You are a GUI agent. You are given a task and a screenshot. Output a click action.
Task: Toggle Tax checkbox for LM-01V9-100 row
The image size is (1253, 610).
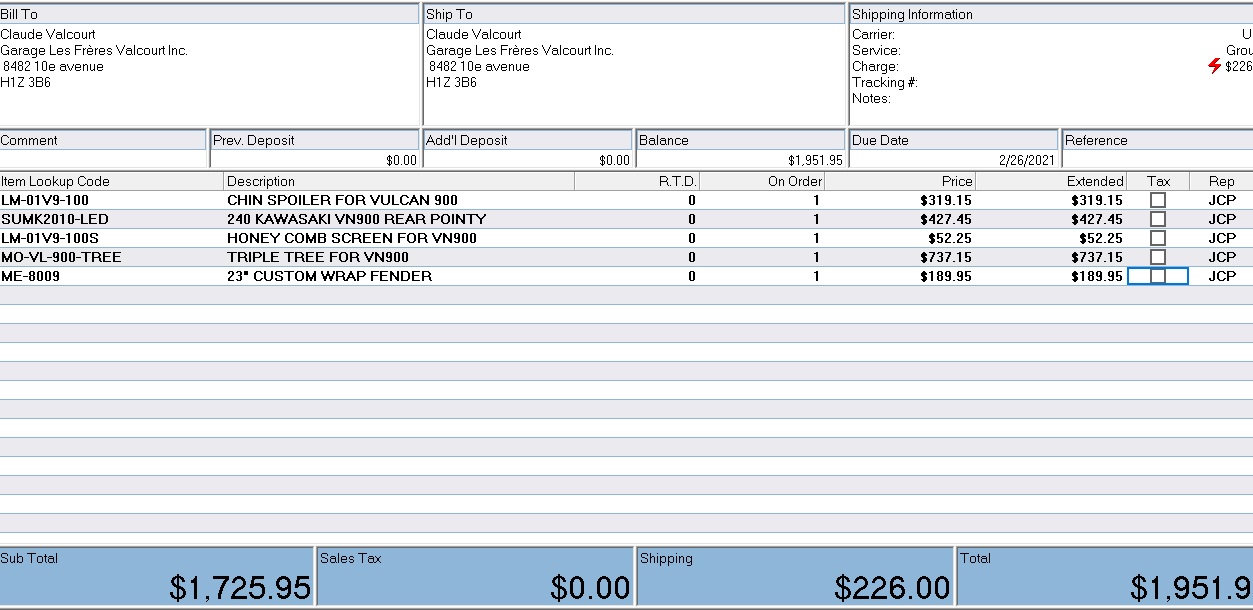click(x=1158, y=200)
